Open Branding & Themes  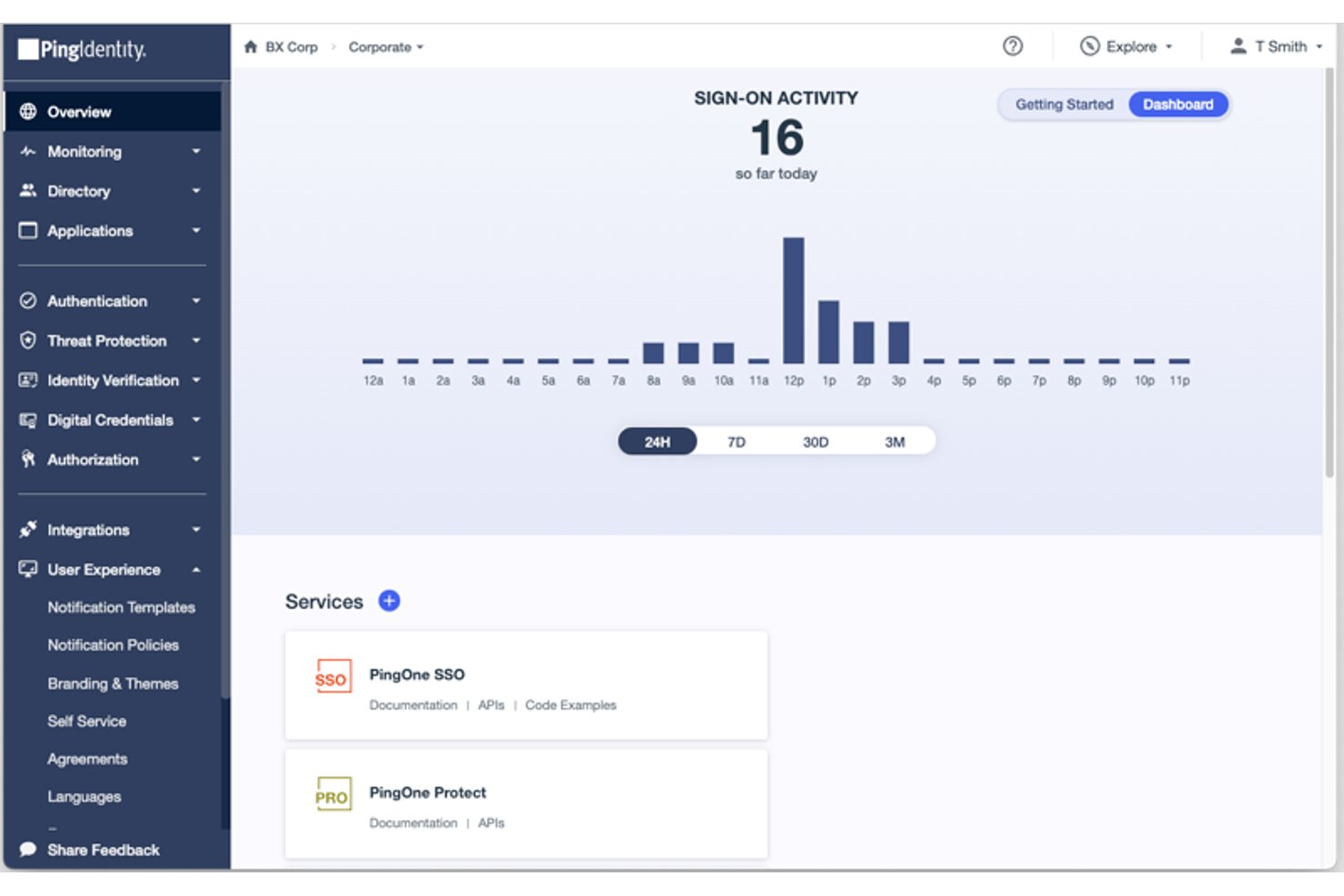(x=114, y=684)
